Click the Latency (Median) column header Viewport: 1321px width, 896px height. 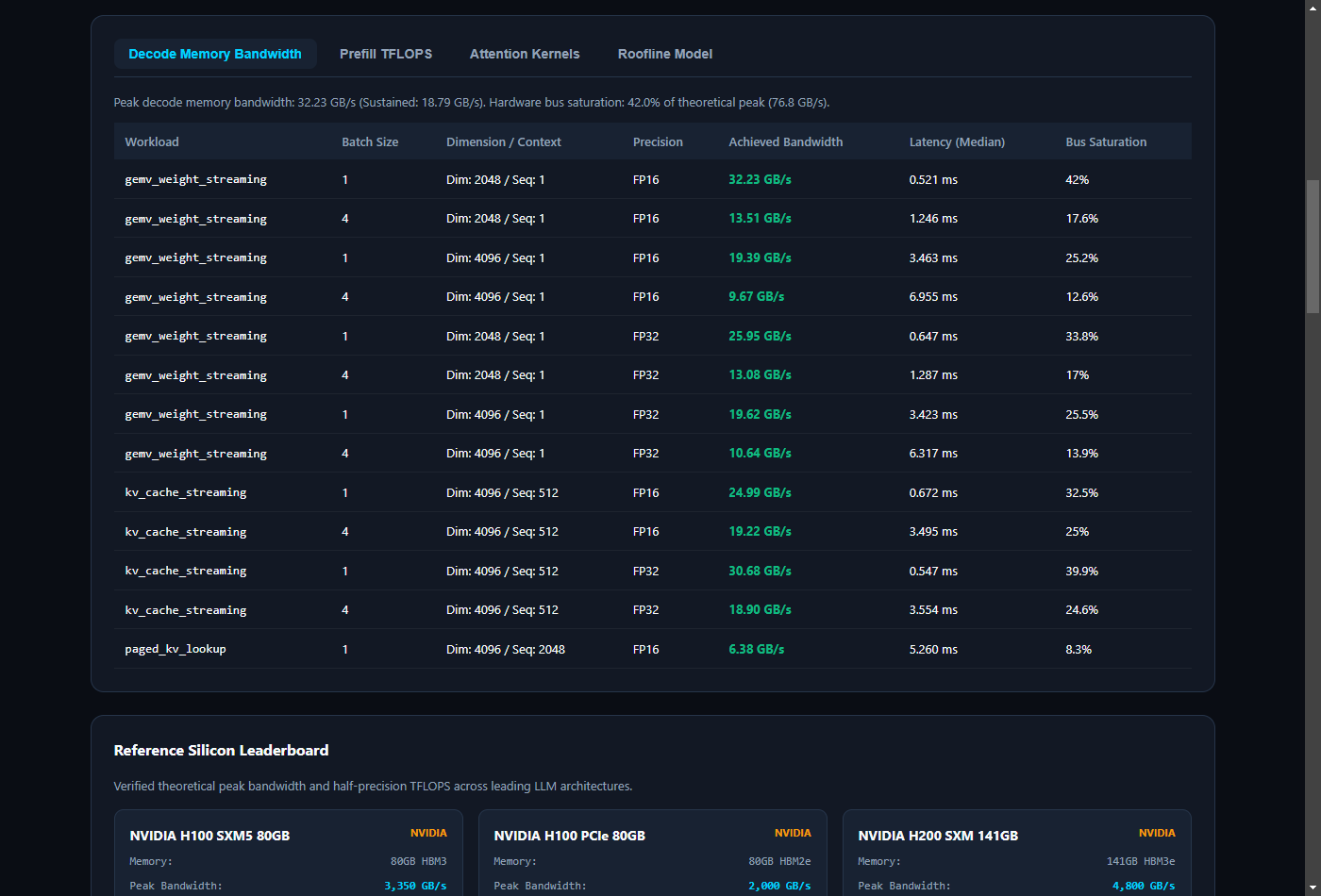[x=957, y=142]
